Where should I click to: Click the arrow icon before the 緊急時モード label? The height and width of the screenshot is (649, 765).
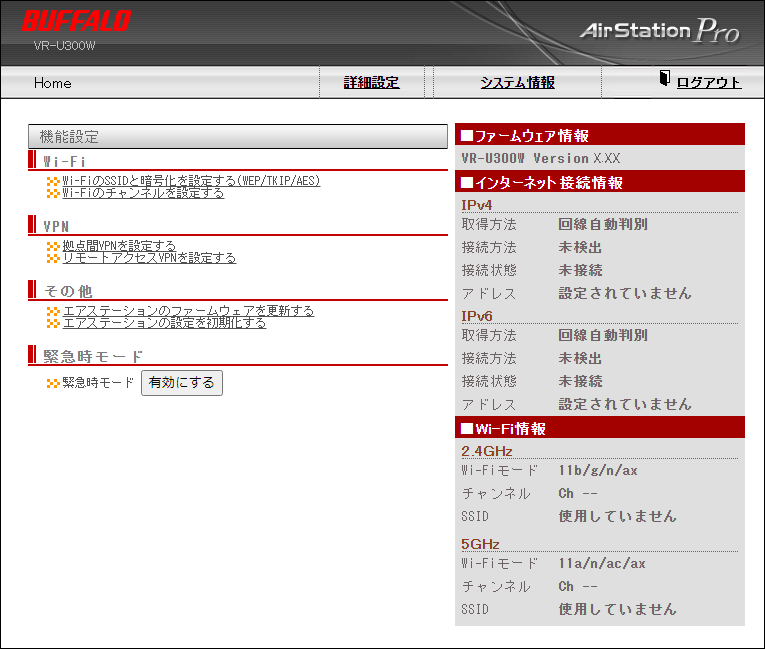[x=54, y=383]
